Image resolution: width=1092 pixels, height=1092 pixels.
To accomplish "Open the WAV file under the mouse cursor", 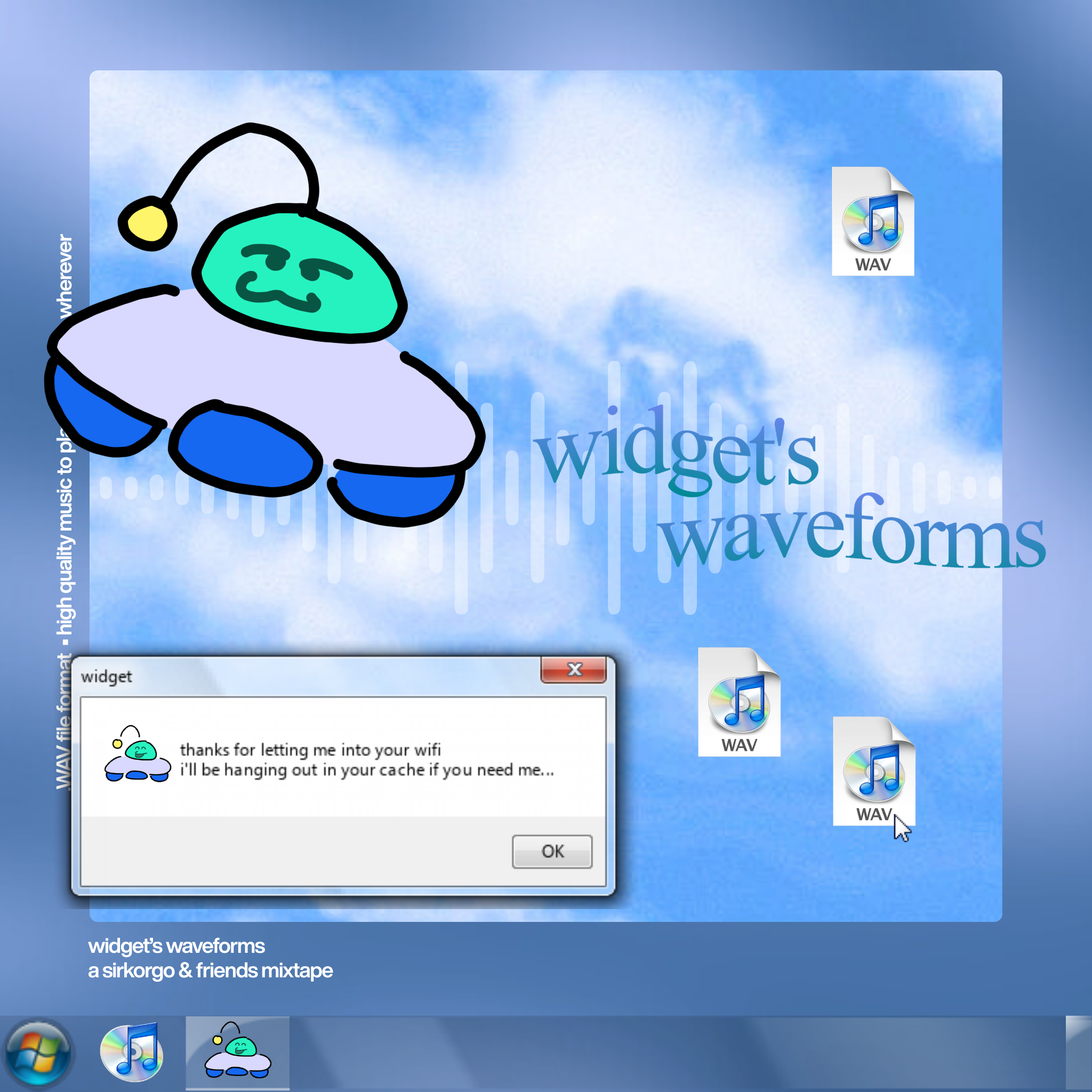I will click(873, 769).
